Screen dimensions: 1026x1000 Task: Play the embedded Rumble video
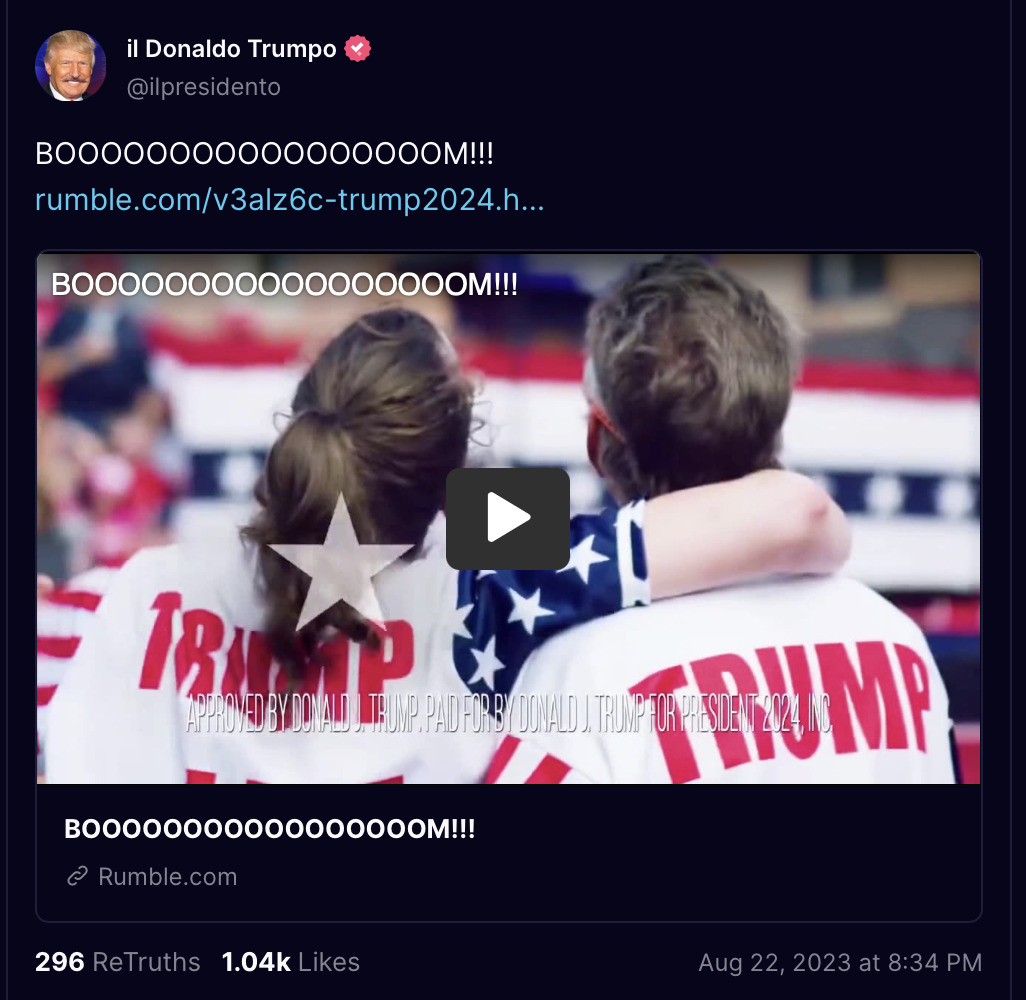point(508,518)
